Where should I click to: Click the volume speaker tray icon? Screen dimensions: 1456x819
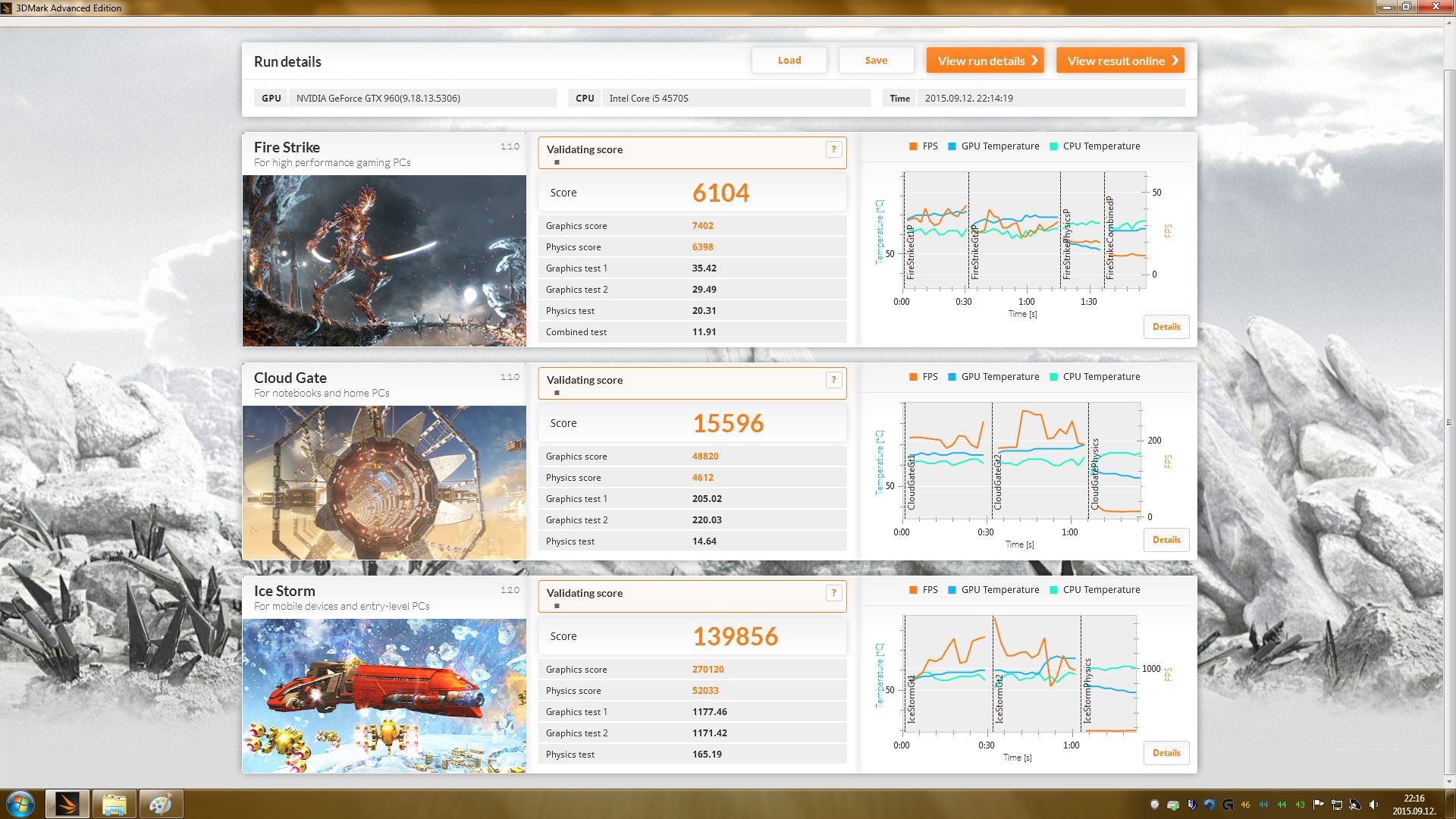(1373, 805)
